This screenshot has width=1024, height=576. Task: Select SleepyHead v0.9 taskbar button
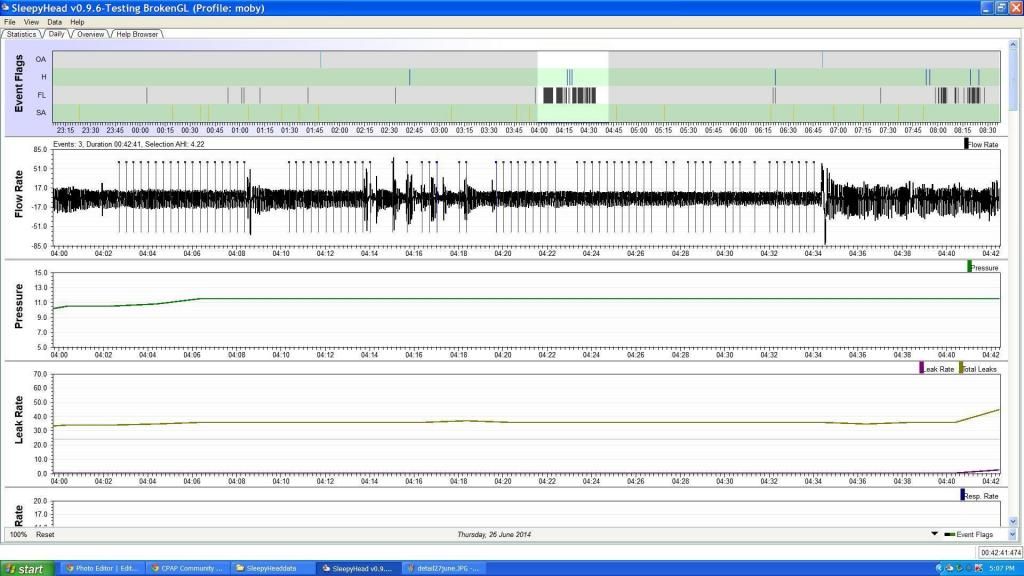click(x=358, y=568)
